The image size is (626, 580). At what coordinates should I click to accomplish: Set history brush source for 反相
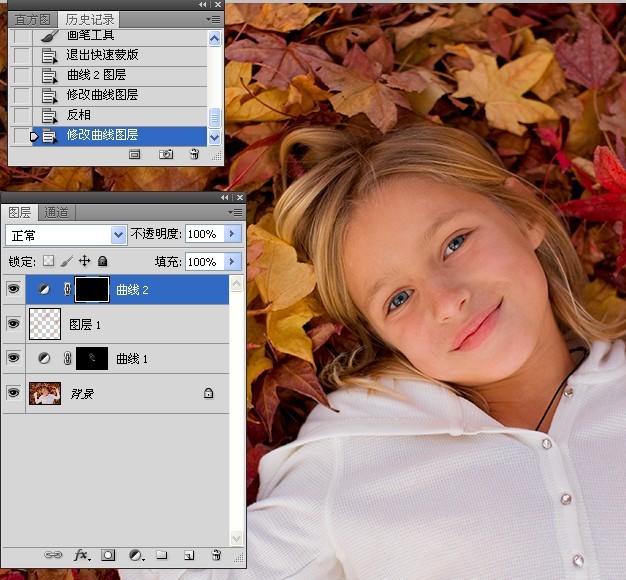(x=22, y=115)
